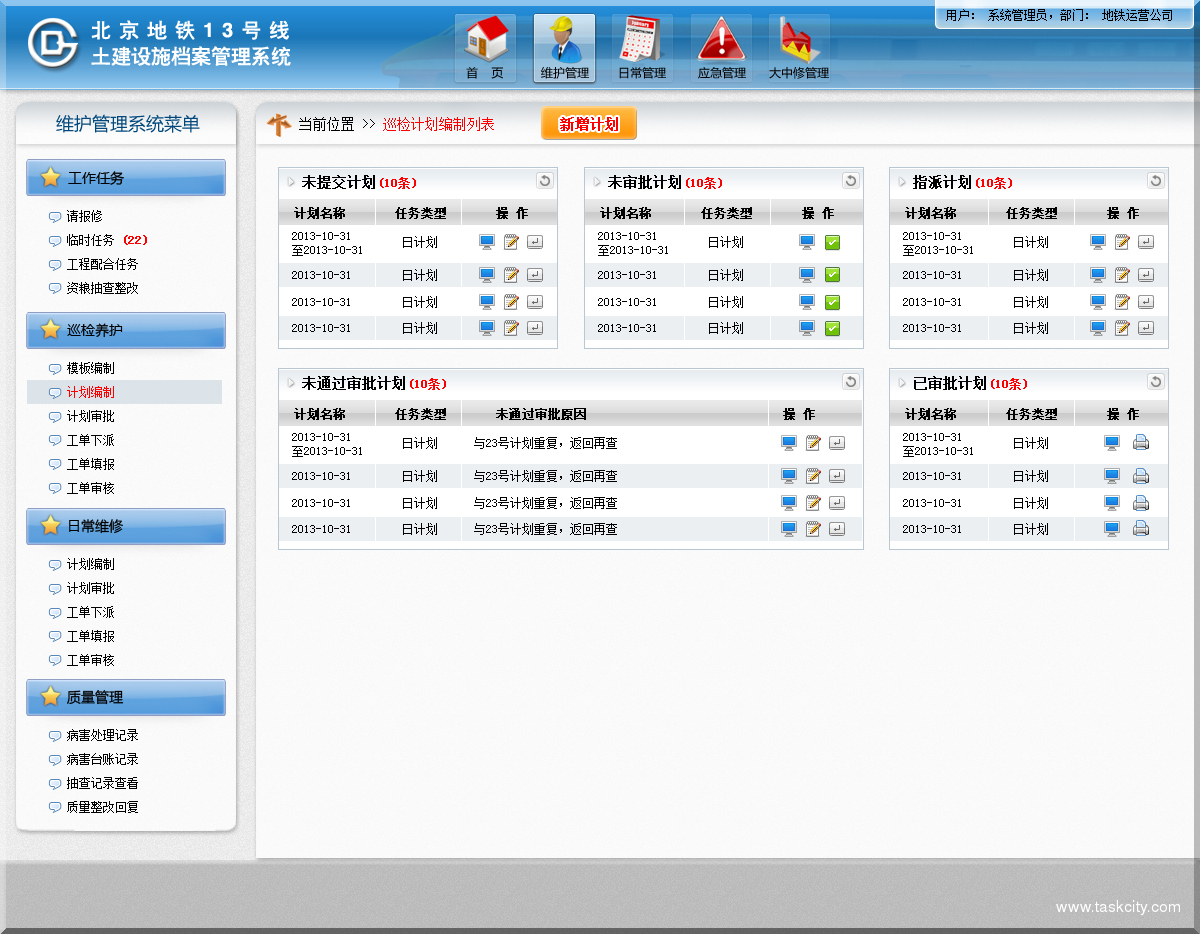Tick green approve check in last 未审批计划 row

click(832, 328)
